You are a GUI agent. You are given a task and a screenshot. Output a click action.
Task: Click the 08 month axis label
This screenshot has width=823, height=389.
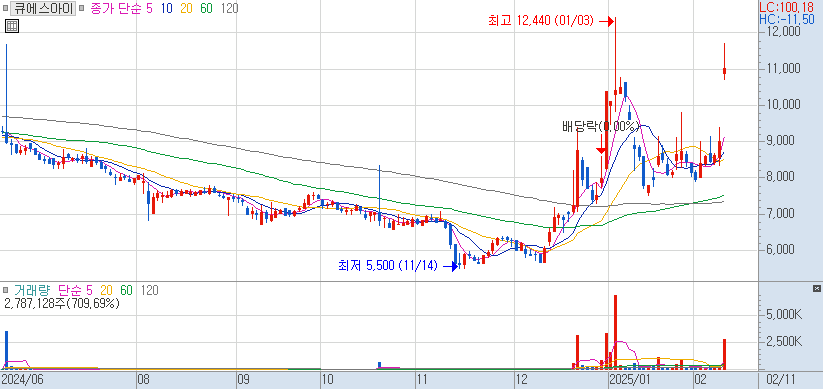(x=144, y=379)
